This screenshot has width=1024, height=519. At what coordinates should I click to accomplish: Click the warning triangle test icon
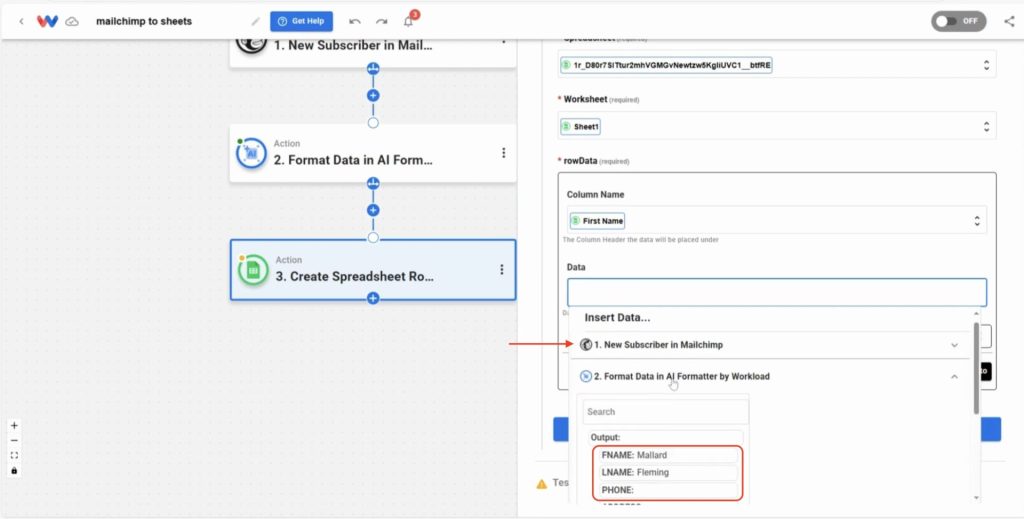(541, 484)
